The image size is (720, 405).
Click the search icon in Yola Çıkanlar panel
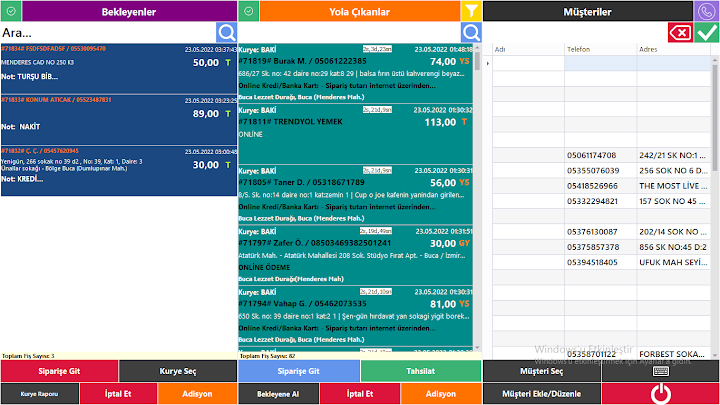point(471,33)
